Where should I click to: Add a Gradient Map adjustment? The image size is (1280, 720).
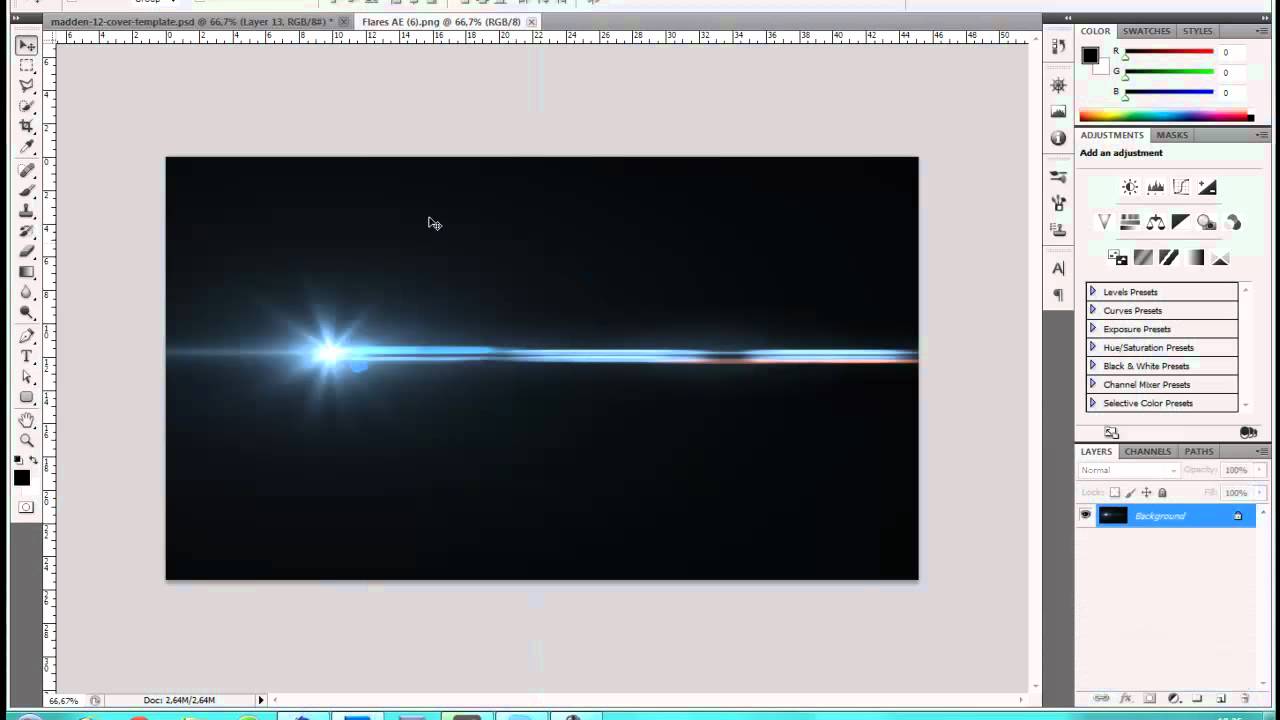1195,258
